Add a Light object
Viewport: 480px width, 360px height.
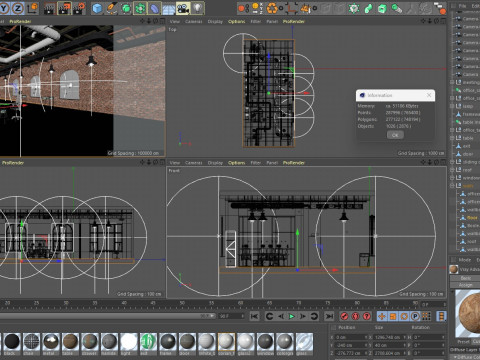(197, 8)
